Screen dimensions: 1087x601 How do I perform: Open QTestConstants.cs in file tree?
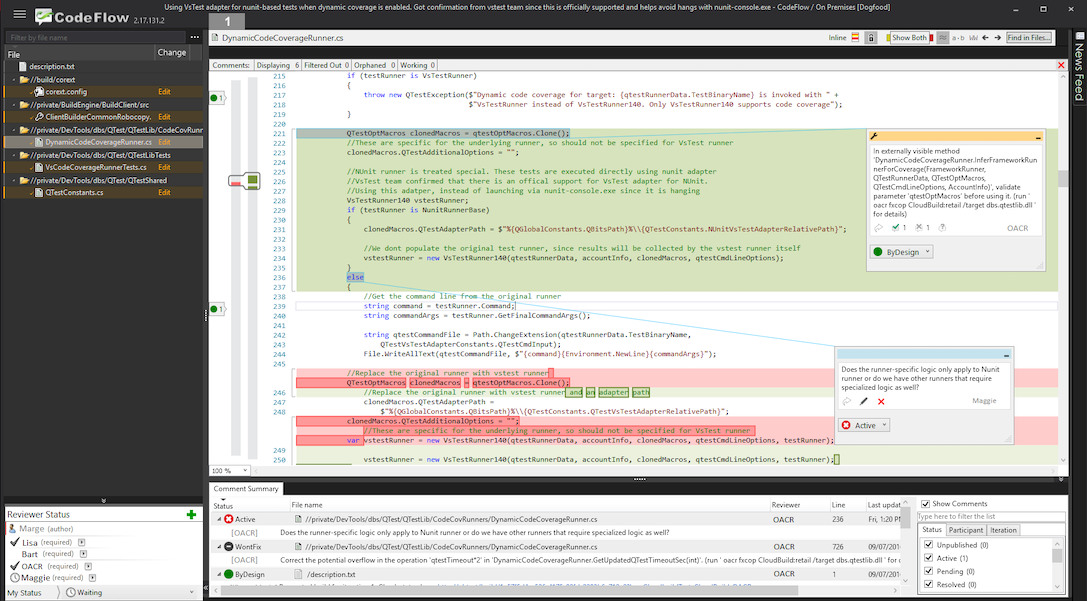point(74,193)
